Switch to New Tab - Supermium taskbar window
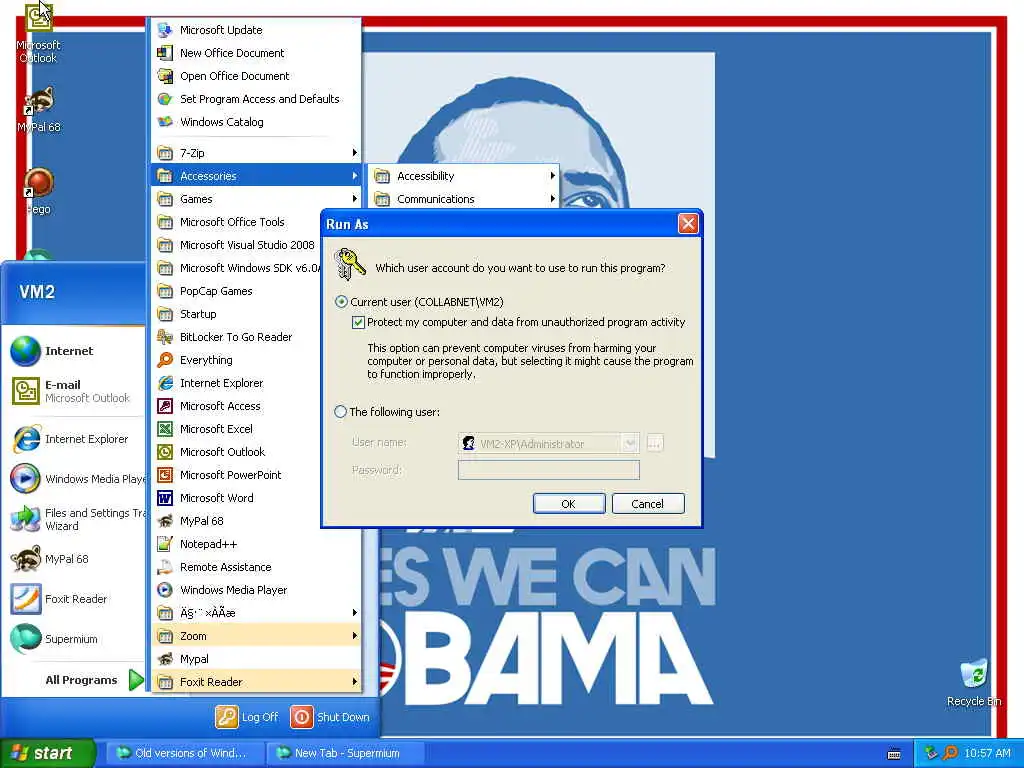 pyautogui.click(x=345, y=753)
